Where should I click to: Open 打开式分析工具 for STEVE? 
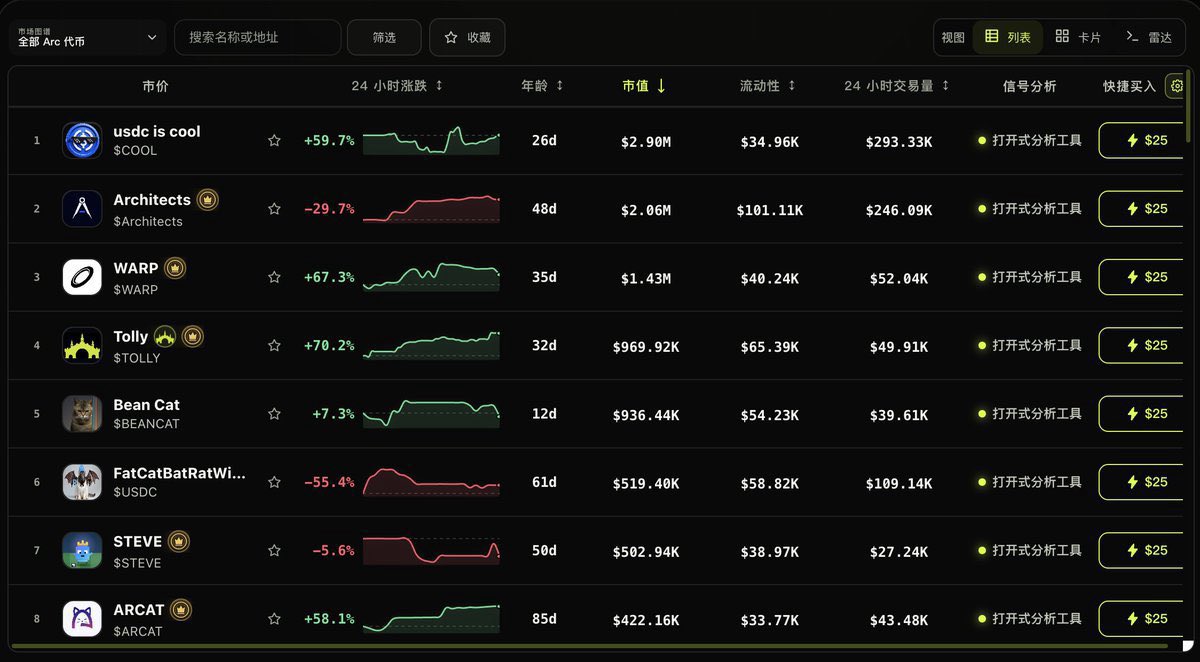1030,550
